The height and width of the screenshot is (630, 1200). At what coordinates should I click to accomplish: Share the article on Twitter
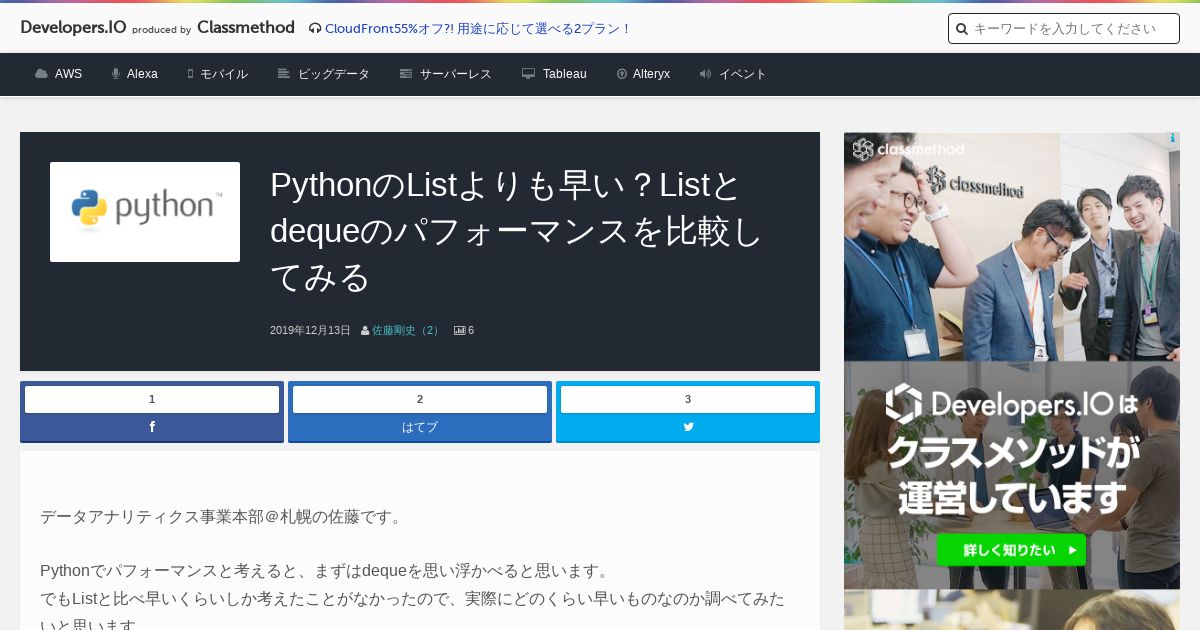(688, 427)
